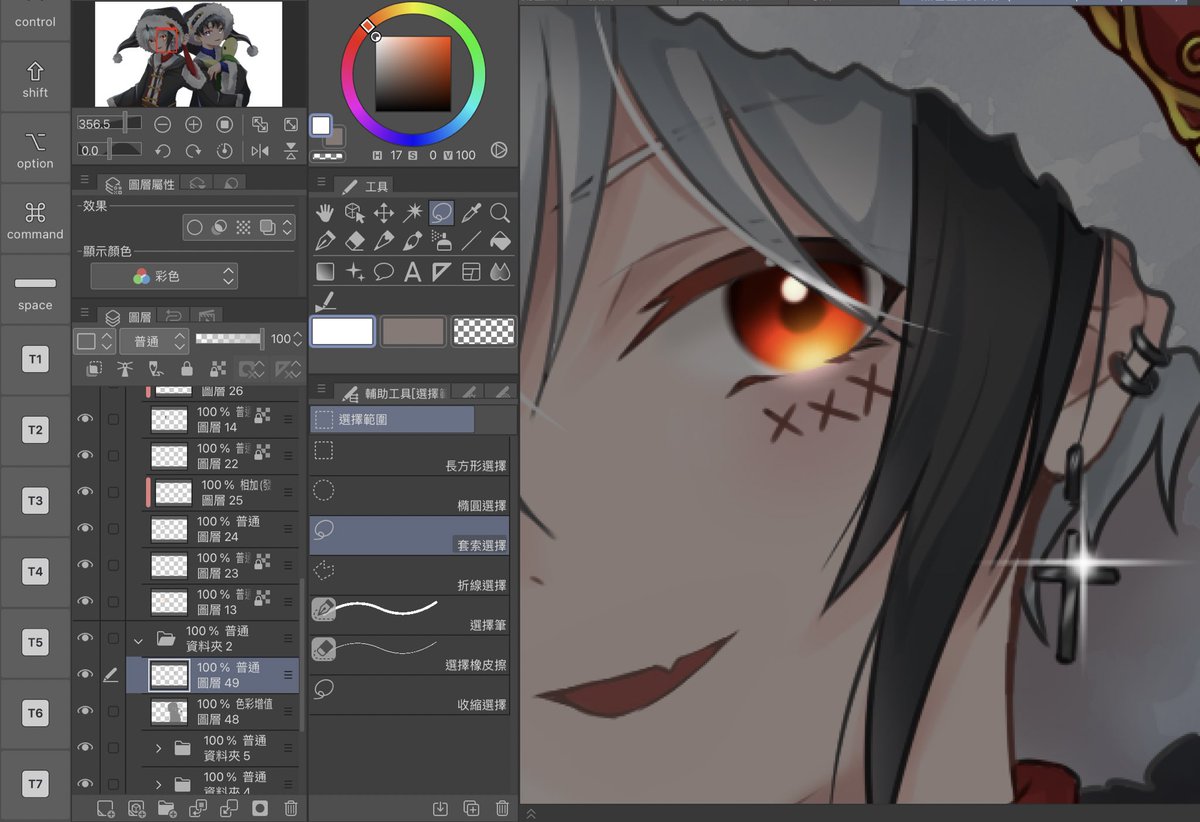This screenshot has height=822, width=1200.
Task: Tick the checkbox beside 圖層 13
Action: (113, 601)
